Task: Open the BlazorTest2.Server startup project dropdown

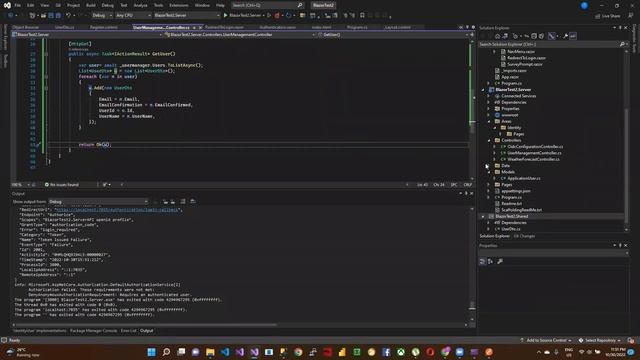Action: (x=187, y=15)
